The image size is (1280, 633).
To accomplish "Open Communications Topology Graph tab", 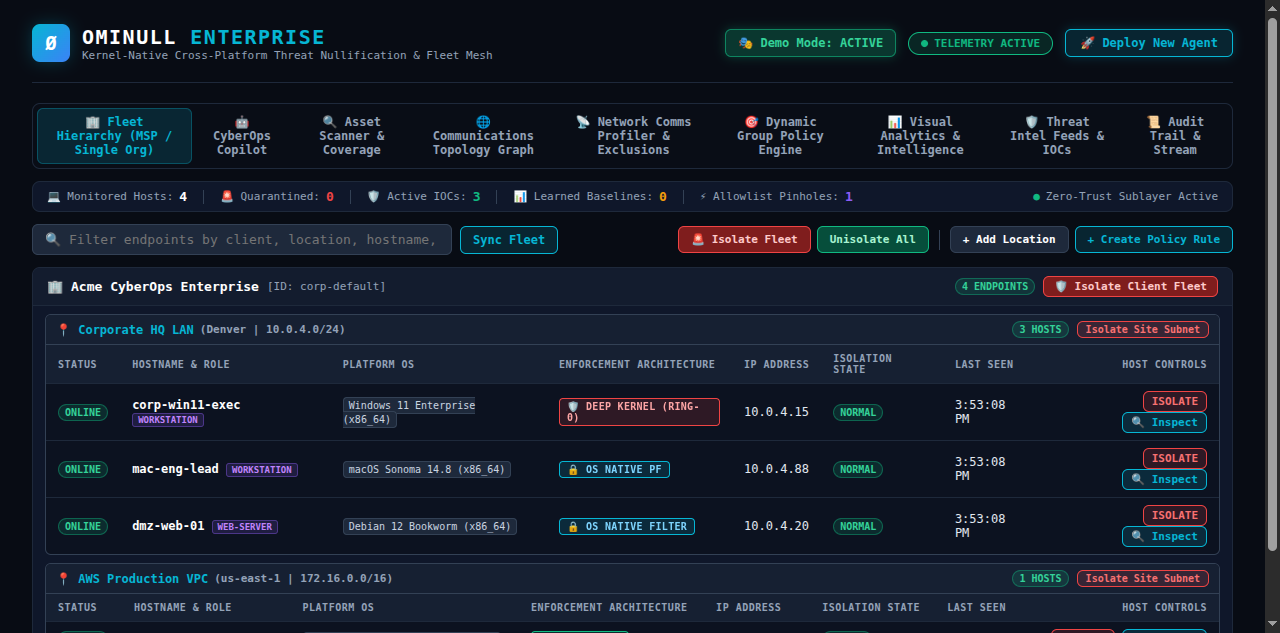I will (x=483, y=136).
